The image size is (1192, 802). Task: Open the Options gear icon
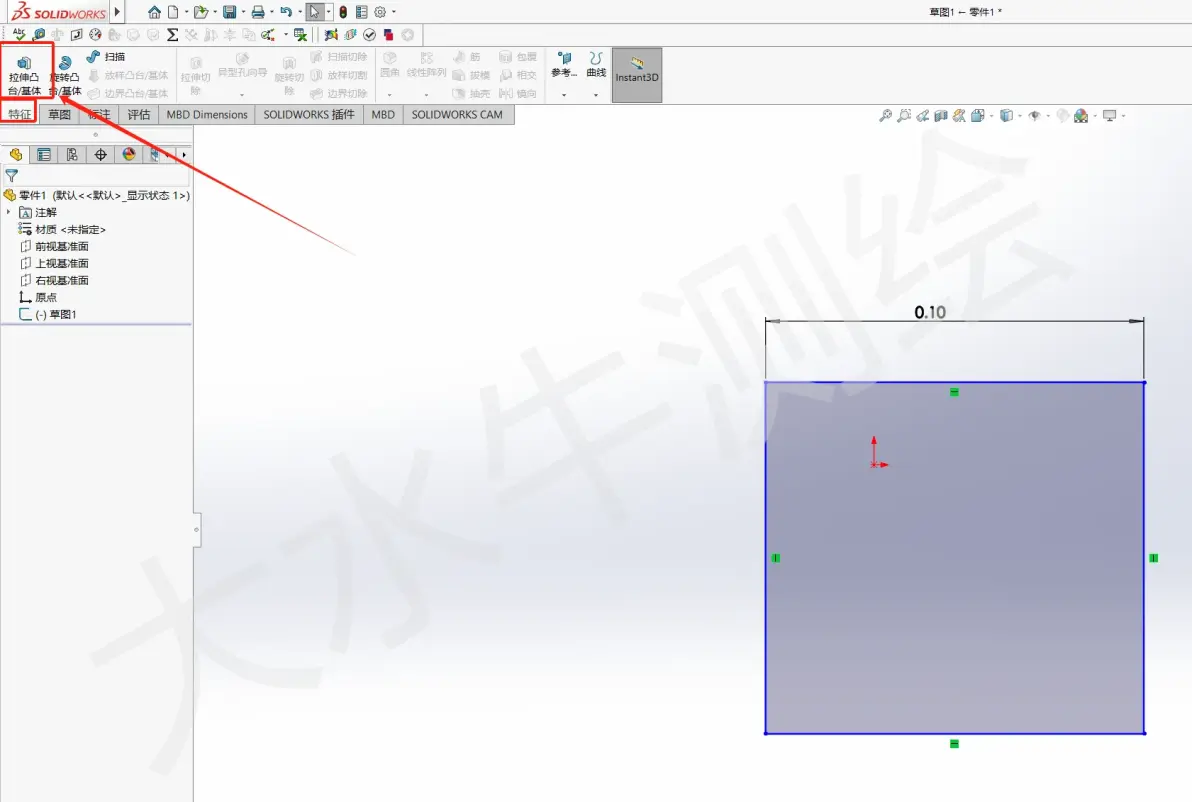point(380,12)
